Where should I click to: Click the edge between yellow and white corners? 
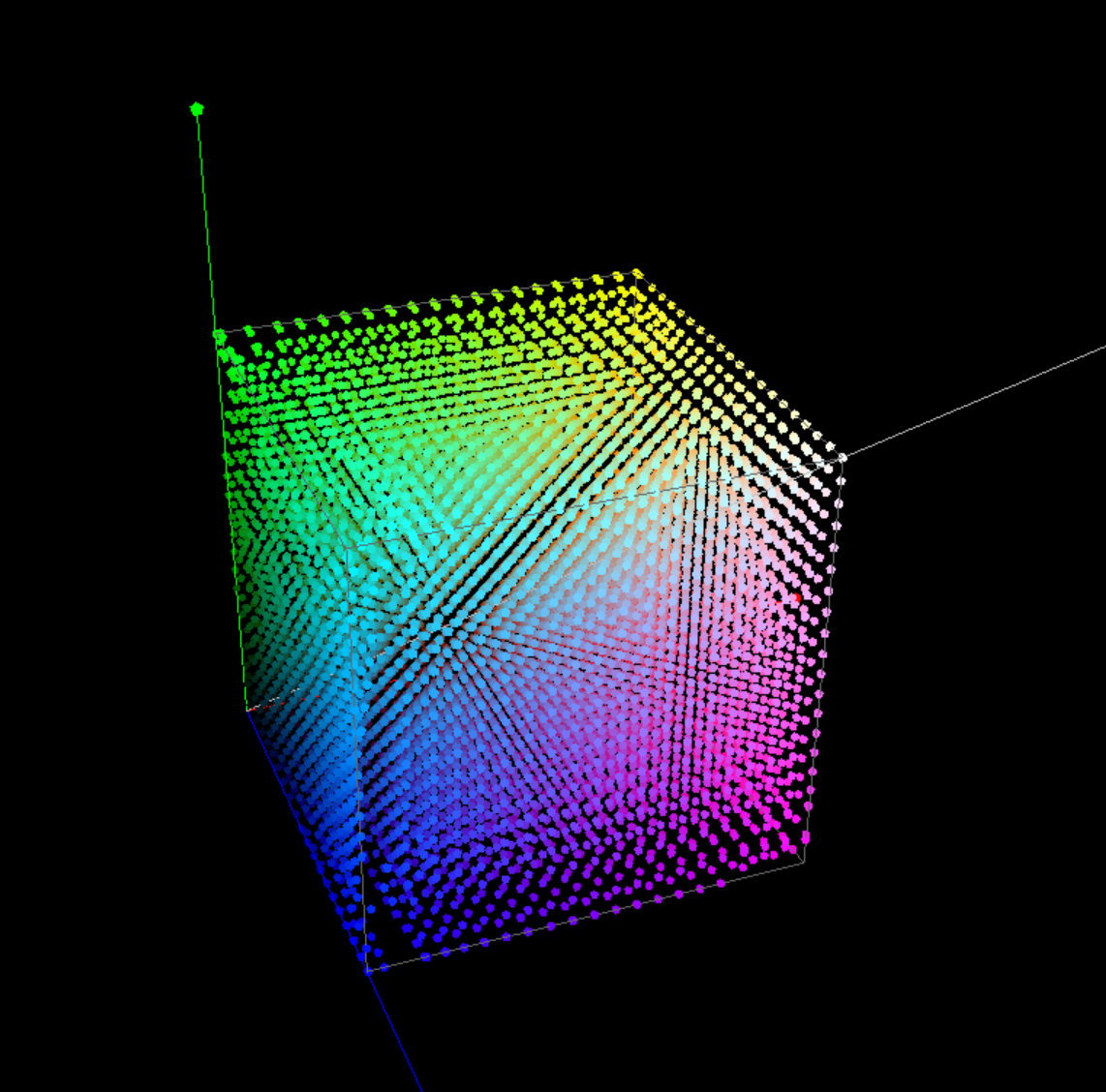[x=741, y=366]
